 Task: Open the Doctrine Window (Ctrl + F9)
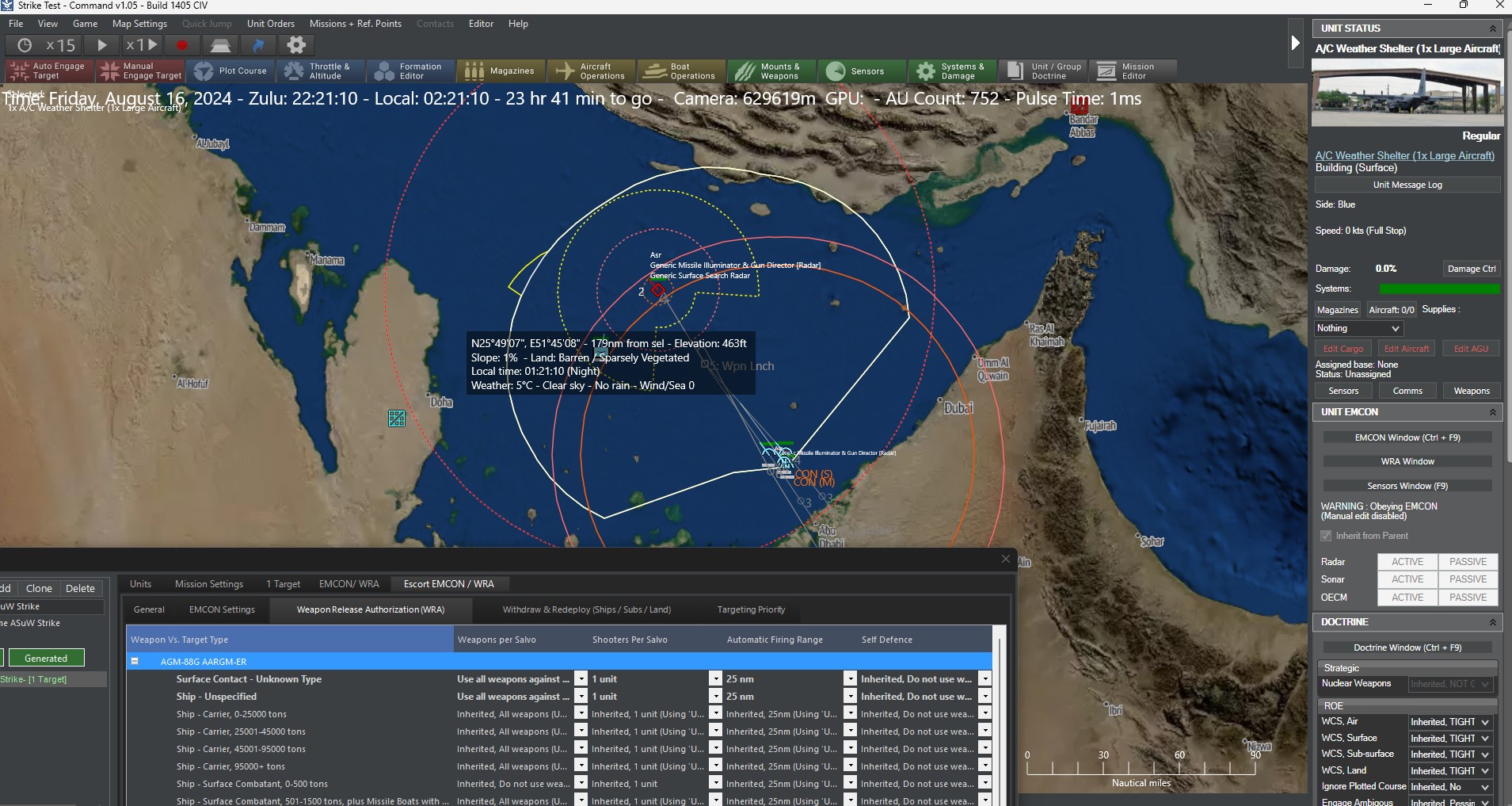[1407, 647]
